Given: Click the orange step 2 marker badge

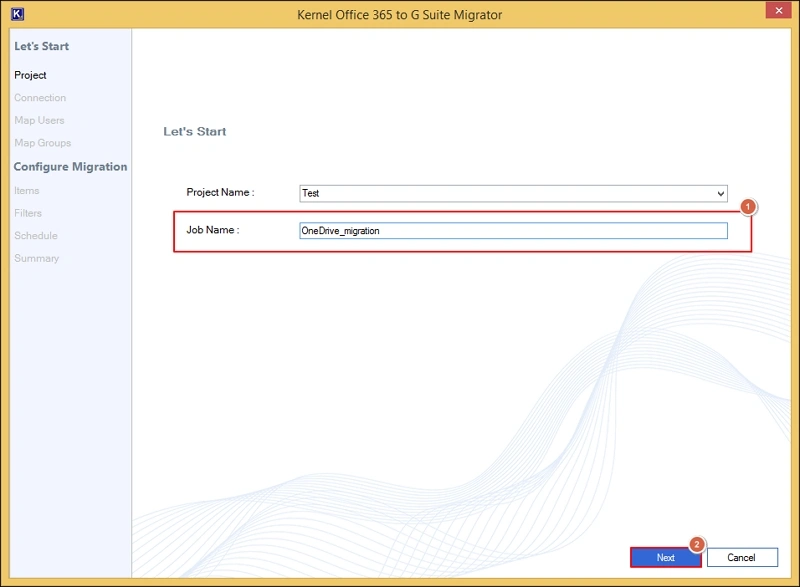Looking at the screenshot, I should point(698,545).
